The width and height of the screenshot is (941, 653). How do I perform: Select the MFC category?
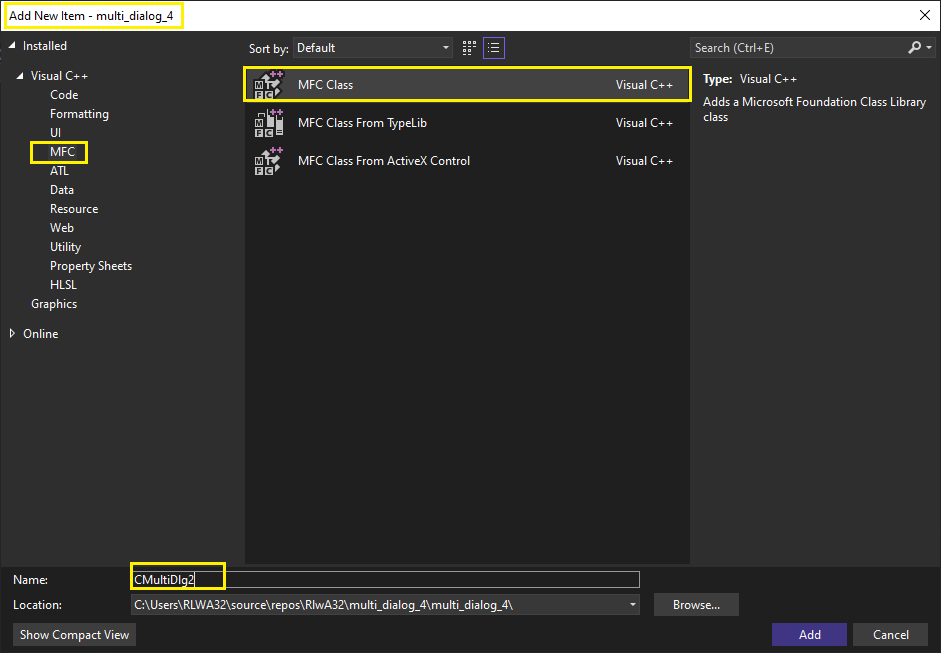[62, 152]
